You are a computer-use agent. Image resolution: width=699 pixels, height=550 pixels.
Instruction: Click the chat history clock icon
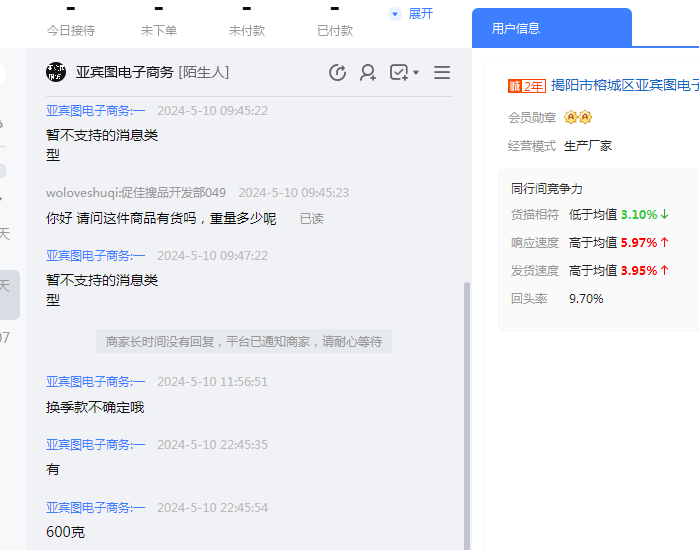point(338,72)
